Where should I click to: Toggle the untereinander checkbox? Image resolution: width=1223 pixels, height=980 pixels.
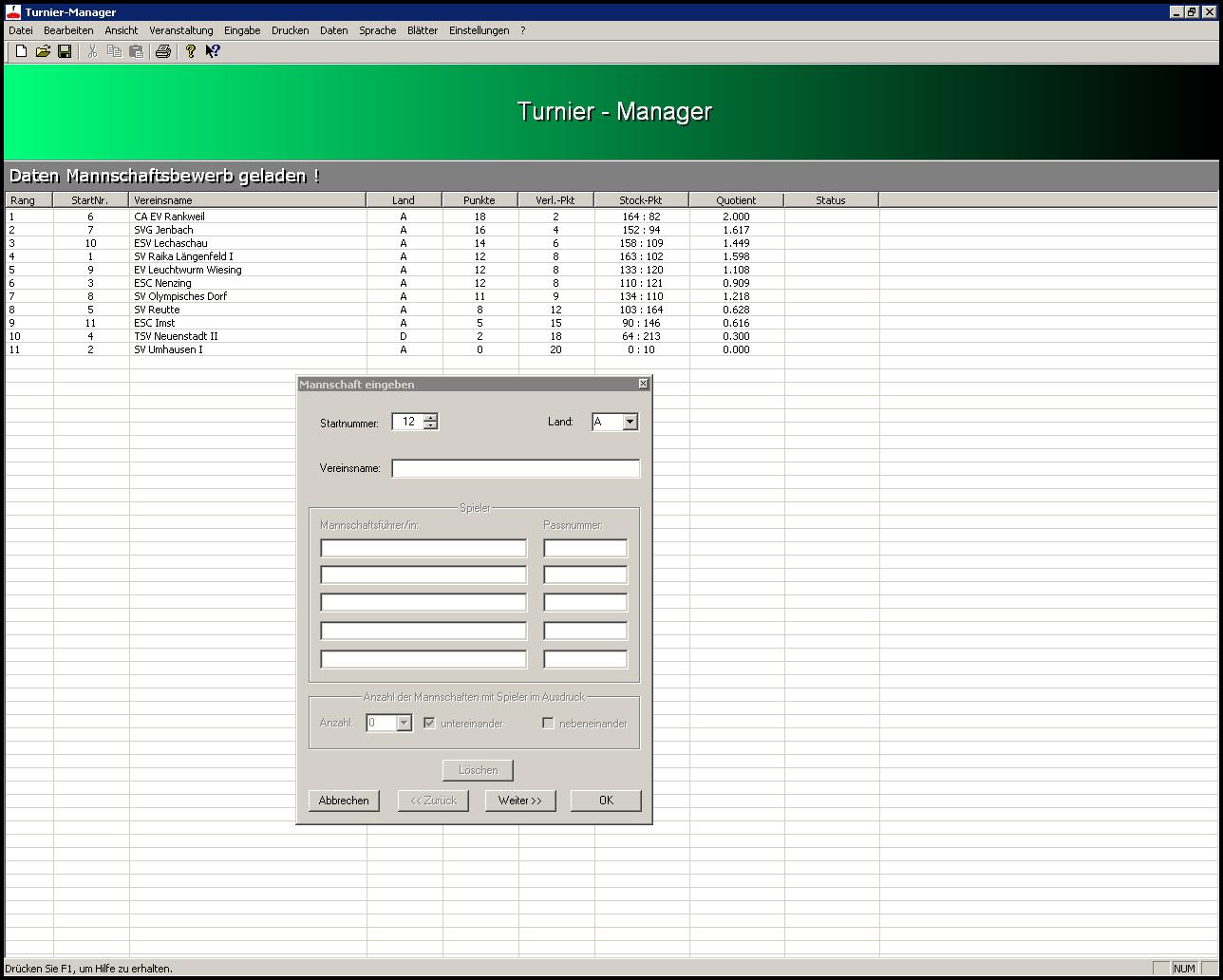click(429, 723)
